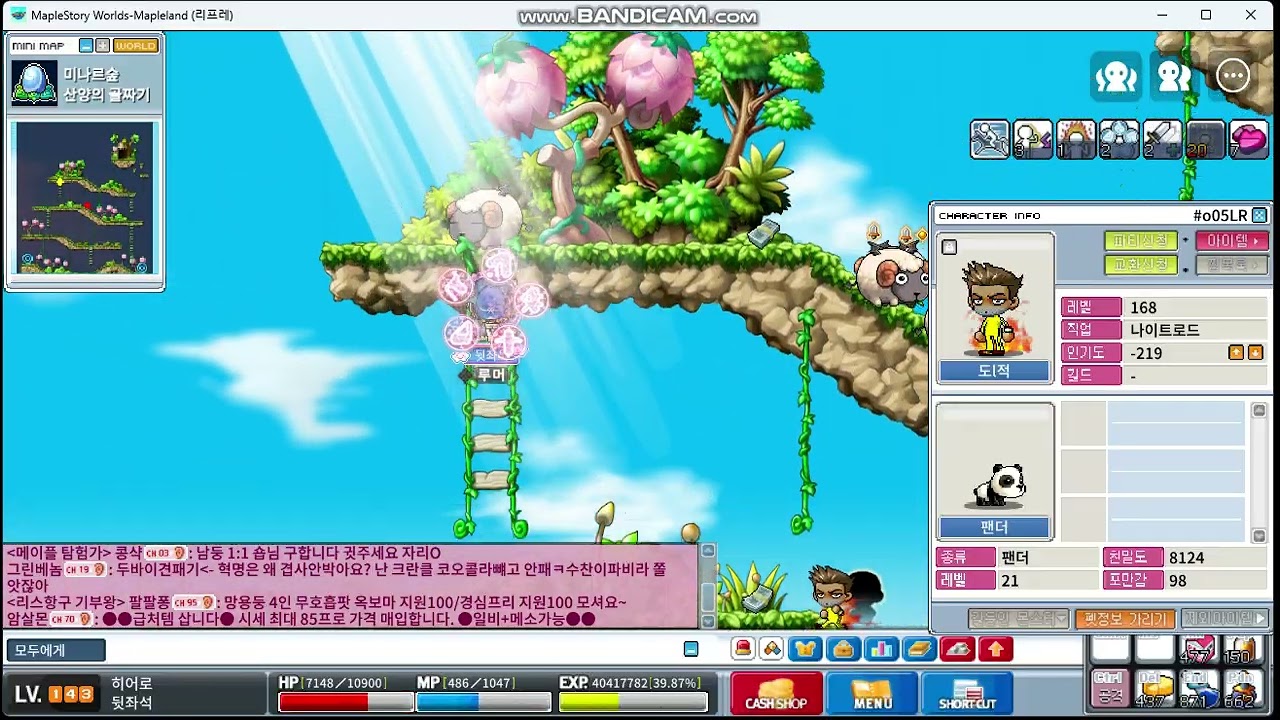Open the inventory bag icon
Image resolution: width=1280 pixels, height=720 pixels.
coord(845,649)
